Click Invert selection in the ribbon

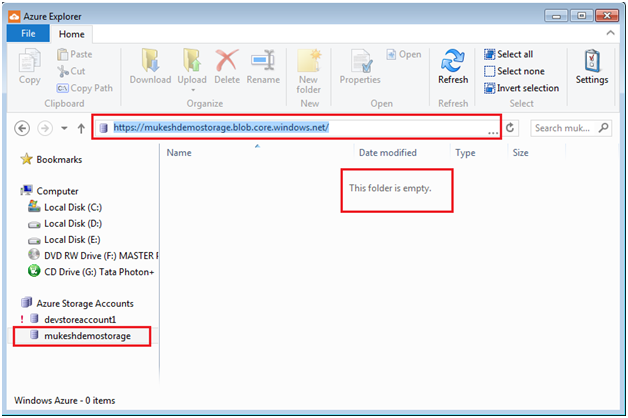coord(521,88)
